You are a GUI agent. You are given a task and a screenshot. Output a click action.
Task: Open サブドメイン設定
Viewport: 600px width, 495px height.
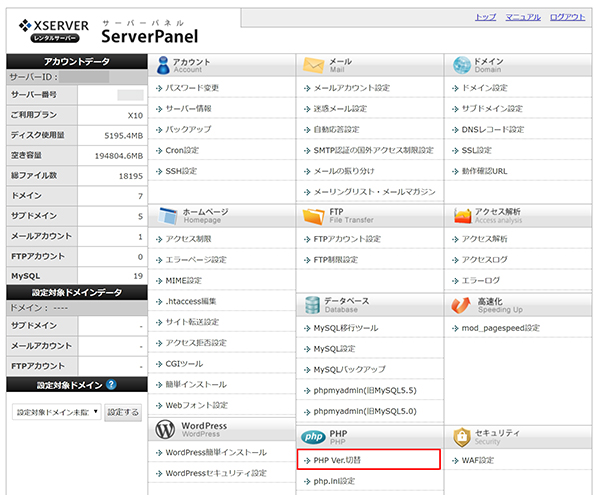[x=492, y=109]
